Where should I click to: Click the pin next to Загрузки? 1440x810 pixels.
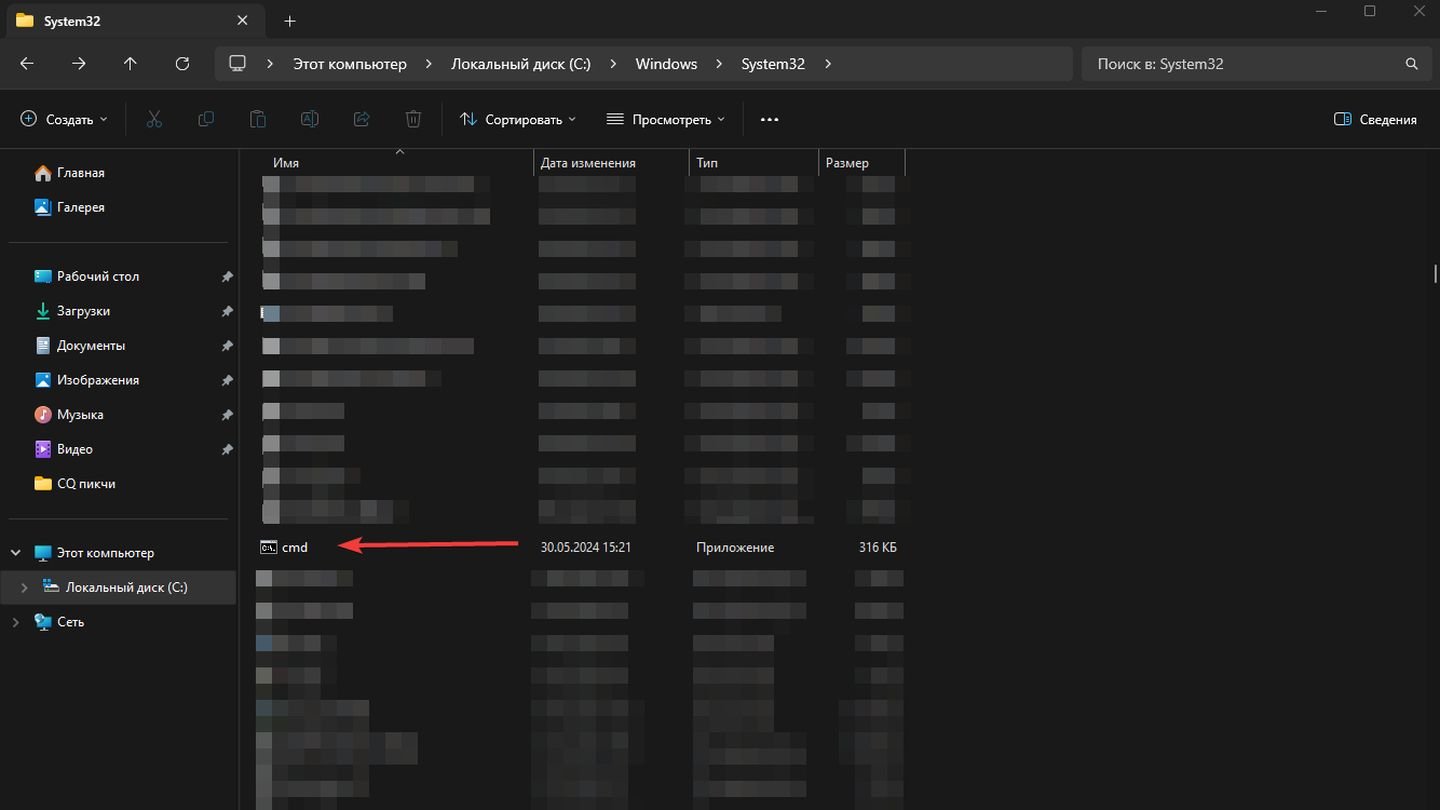pyautogui.click(x=227, y=311)
